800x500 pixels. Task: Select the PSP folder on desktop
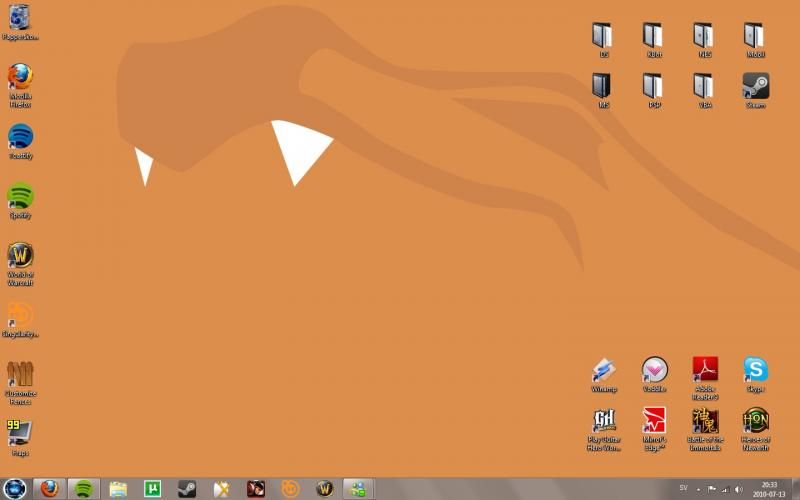pyautogui.click(x=654, y=87)
